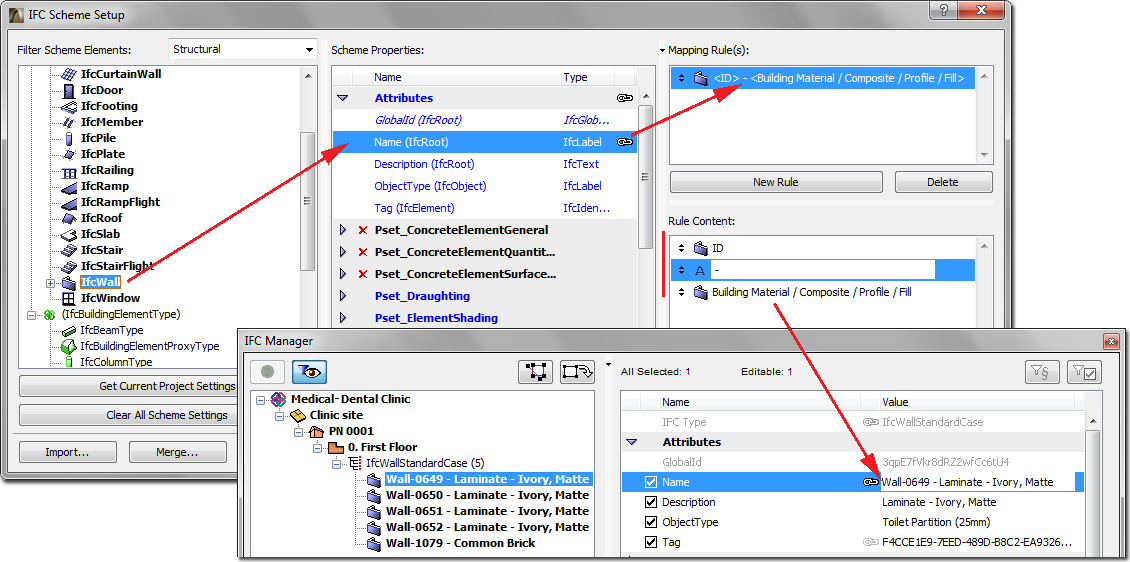Select Building Material rule content item
1130x562 pixels.
822,293
